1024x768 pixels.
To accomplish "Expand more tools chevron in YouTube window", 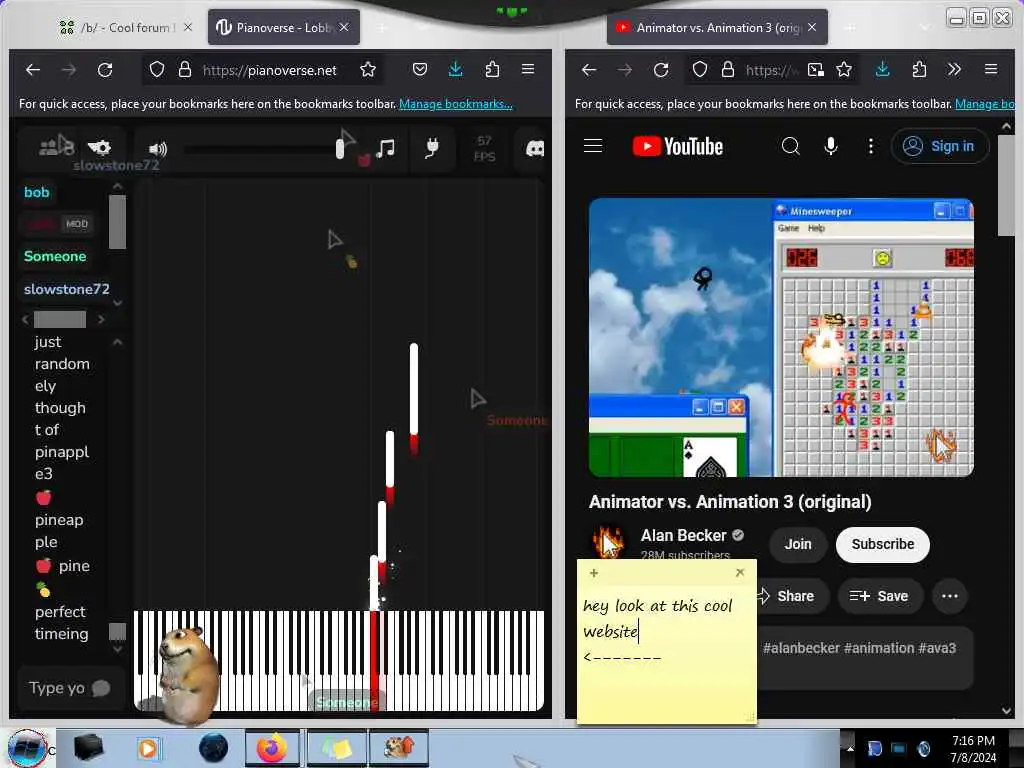I will point(954,69).
